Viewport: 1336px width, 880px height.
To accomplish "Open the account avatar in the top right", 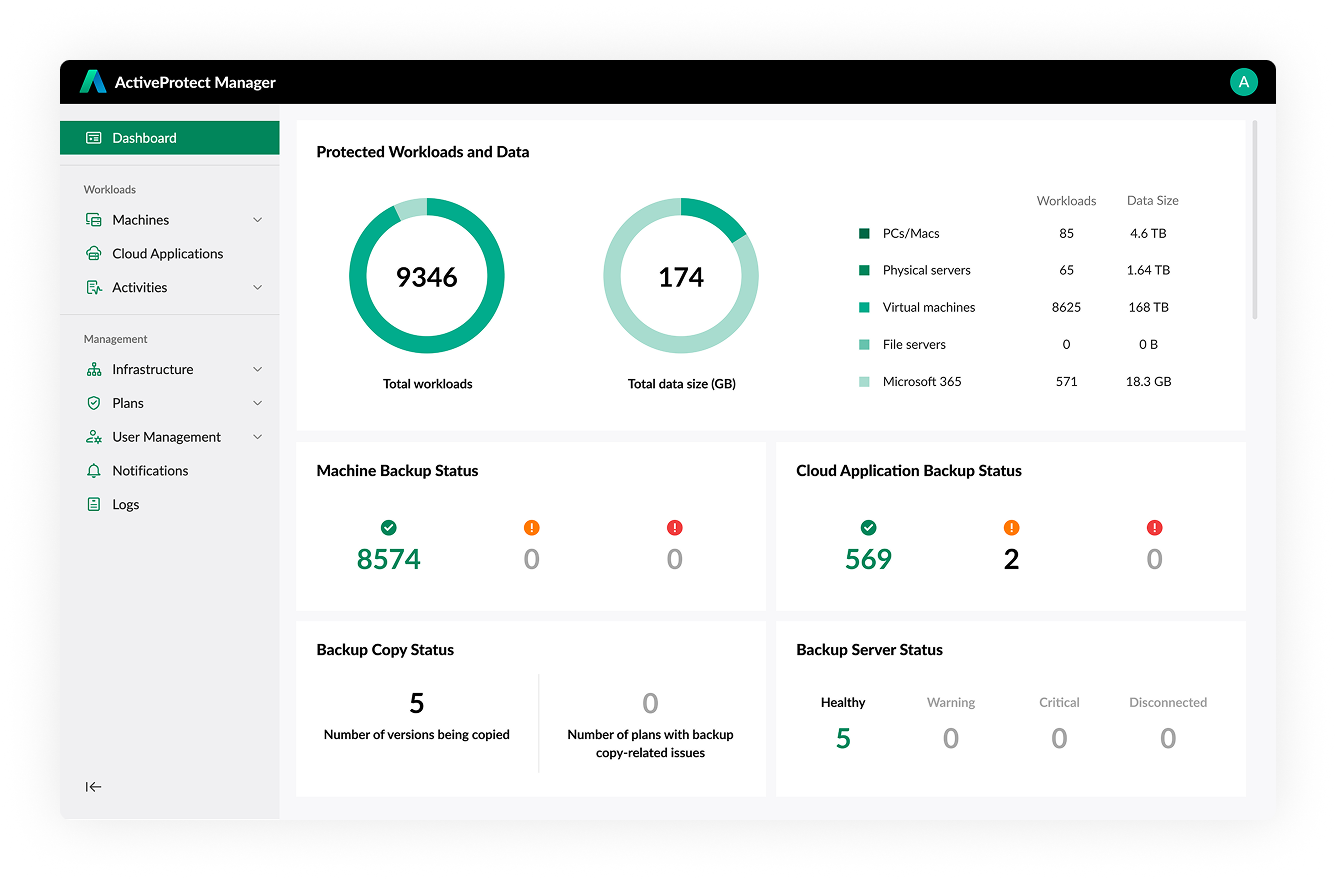I will point(1244,82).
